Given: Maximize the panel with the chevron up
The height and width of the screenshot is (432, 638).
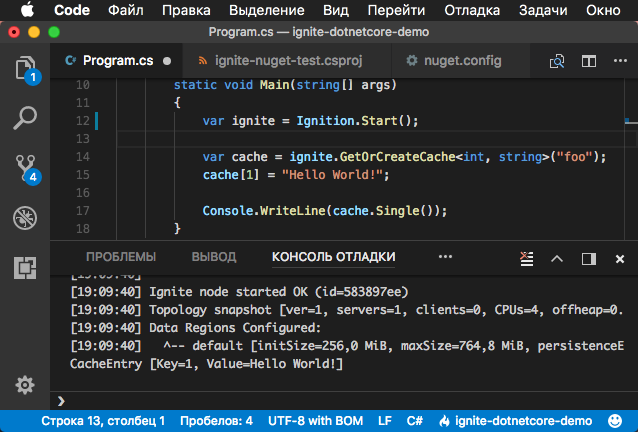Looking at the screenshot, I should pyautogui.click(x=557, y=259).
